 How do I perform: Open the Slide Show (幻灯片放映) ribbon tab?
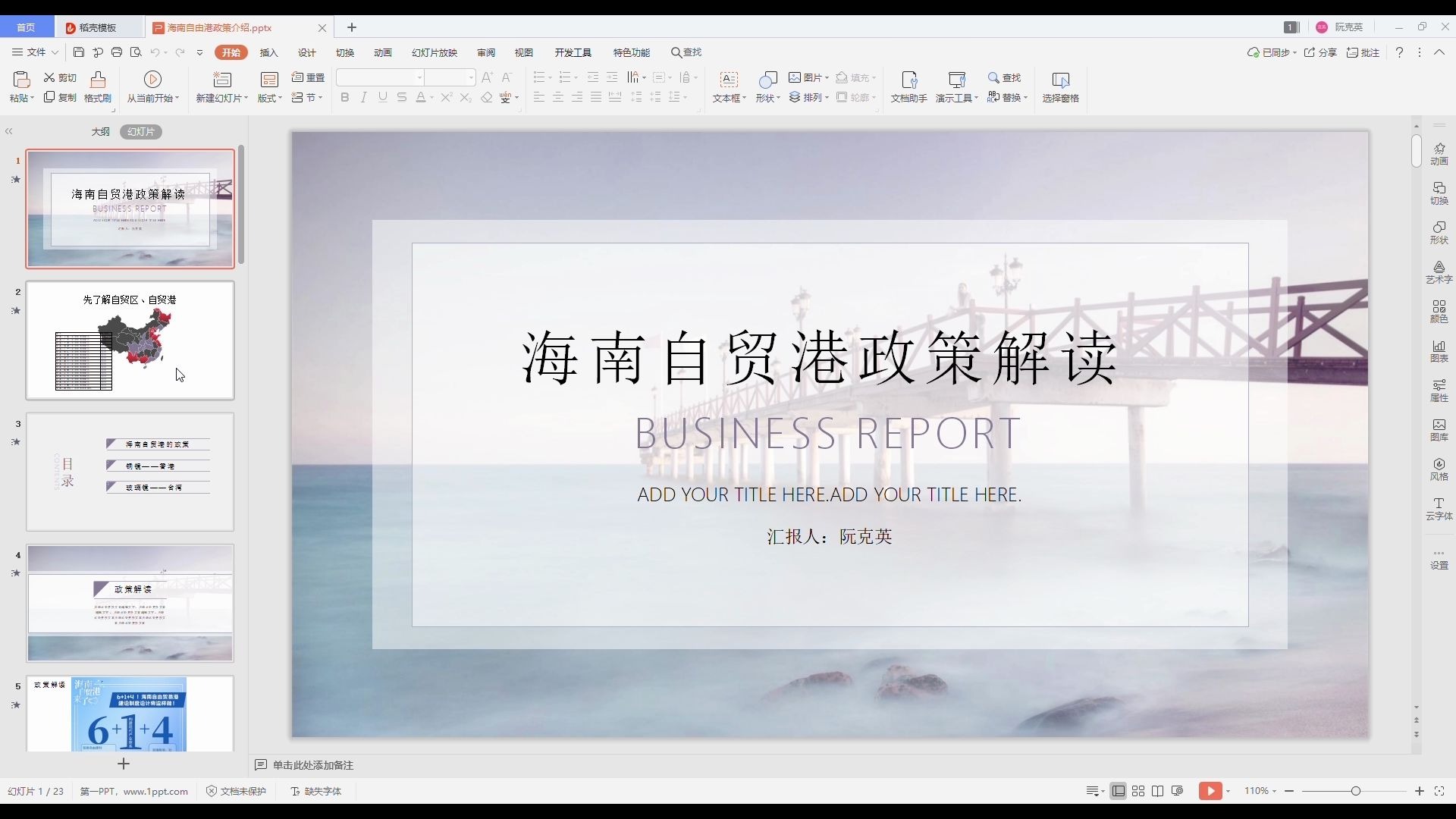coord(435,52)
